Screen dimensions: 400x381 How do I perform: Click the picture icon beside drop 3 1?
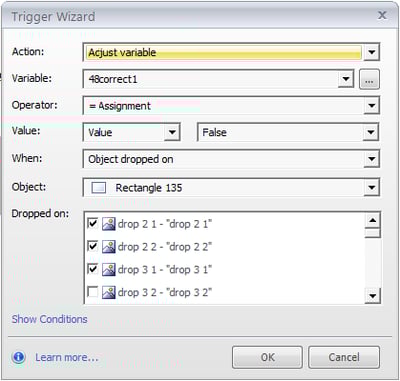tap(109, 269)
